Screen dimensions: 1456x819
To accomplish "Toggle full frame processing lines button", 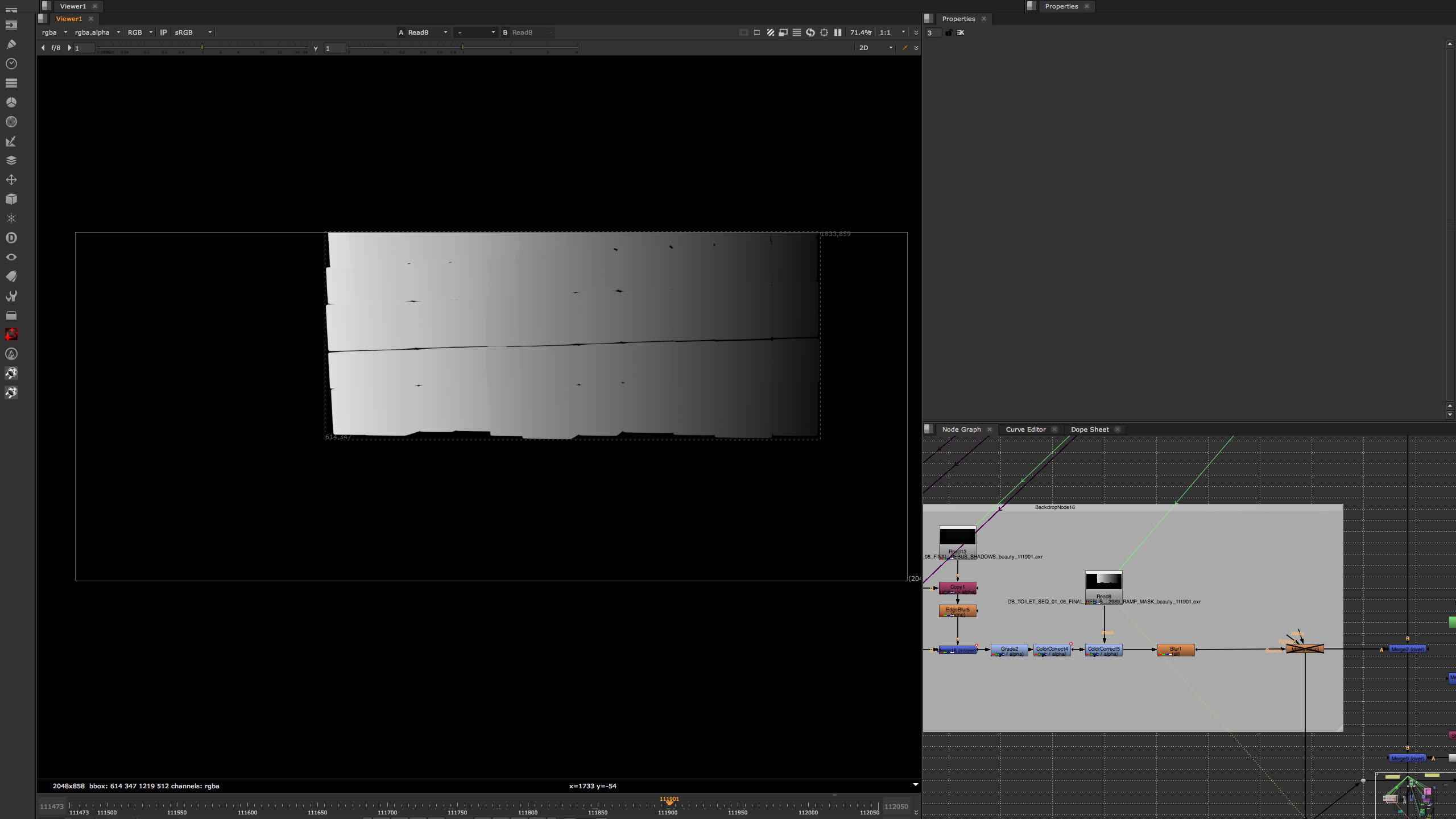I will coord(797,32).
